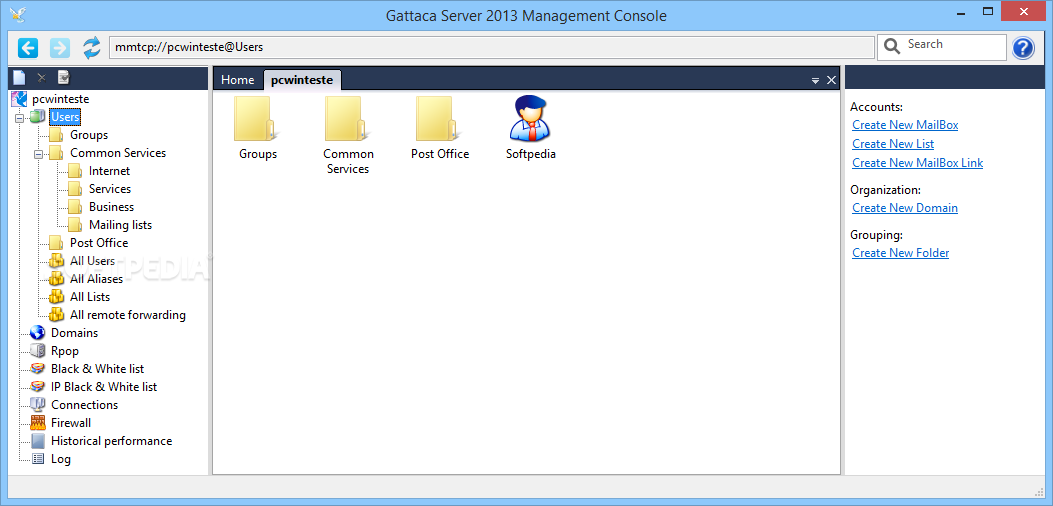Image resolution: width=1053 pixels, height=506 pixels.
Task: Click the Historical performance icon
Action: click(x=38, y=441)
